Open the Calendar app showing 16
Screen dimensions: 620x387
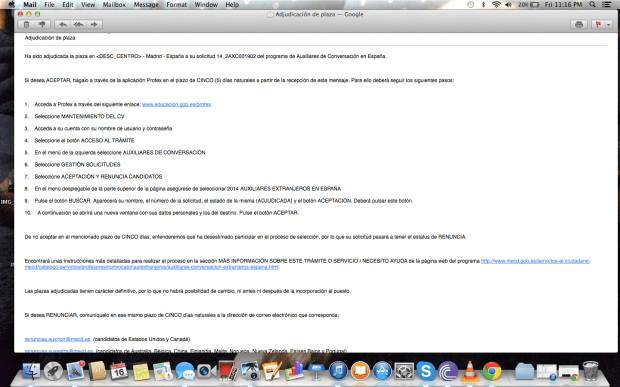(119, 371)
